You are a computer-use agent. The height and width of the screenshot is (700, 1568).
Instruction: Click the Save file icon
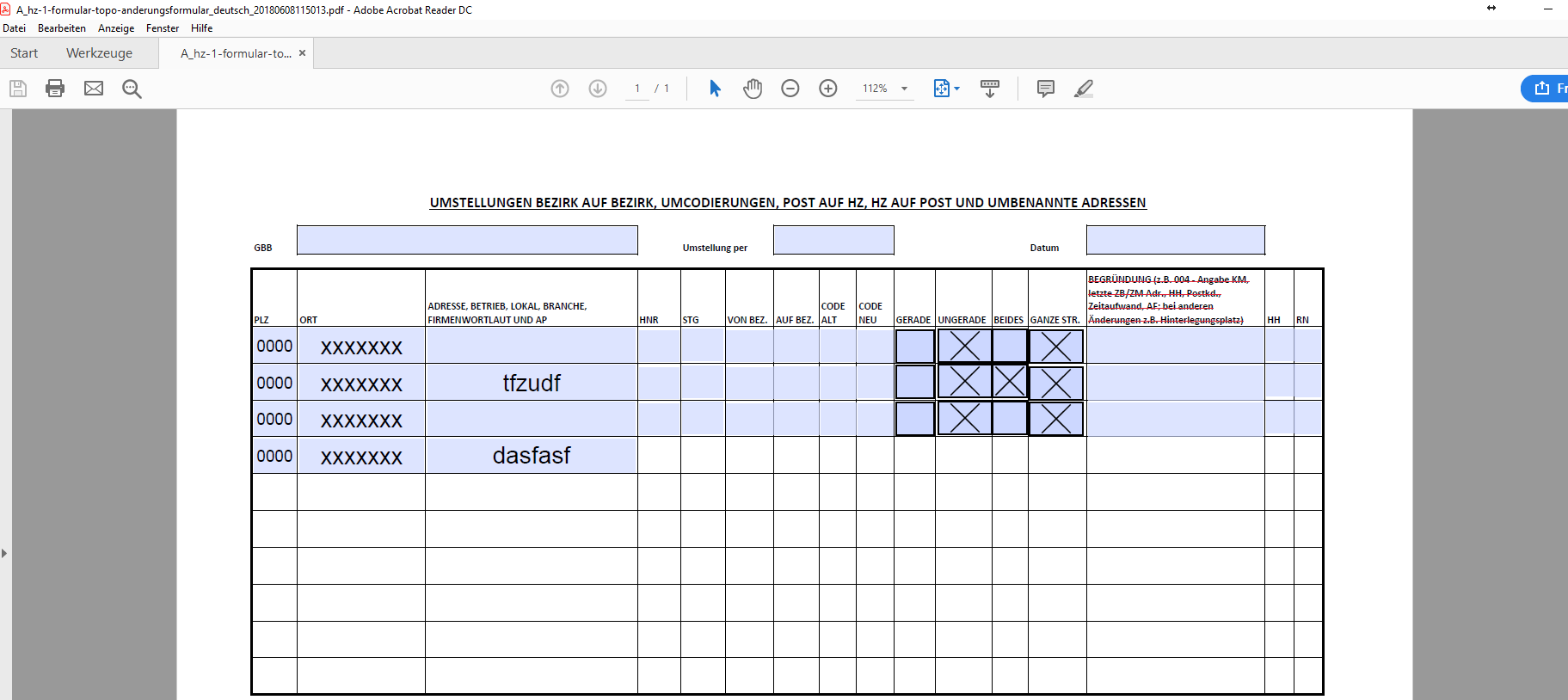click(x=18, y=89)
